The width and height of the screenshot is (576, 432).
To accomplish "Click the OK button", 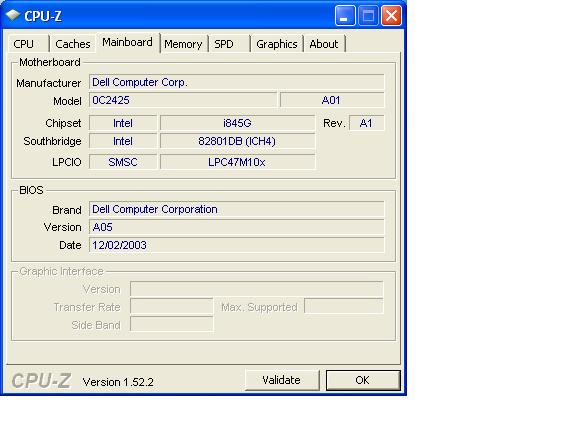I will coord(363,380).
